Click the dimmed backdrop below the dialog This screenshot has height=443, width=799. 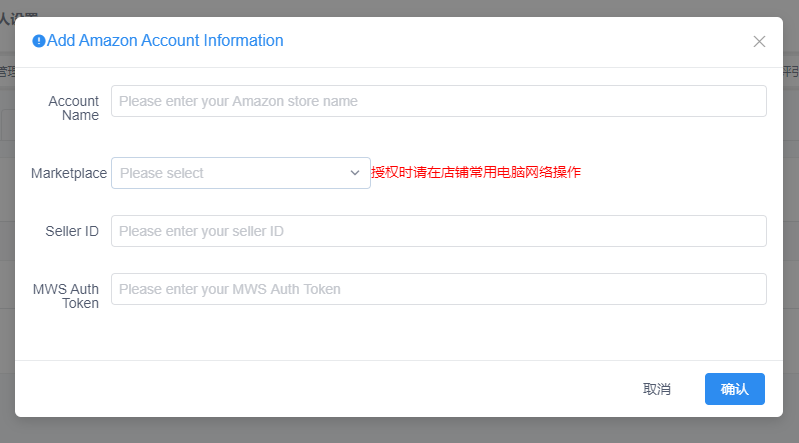(400, 430)
